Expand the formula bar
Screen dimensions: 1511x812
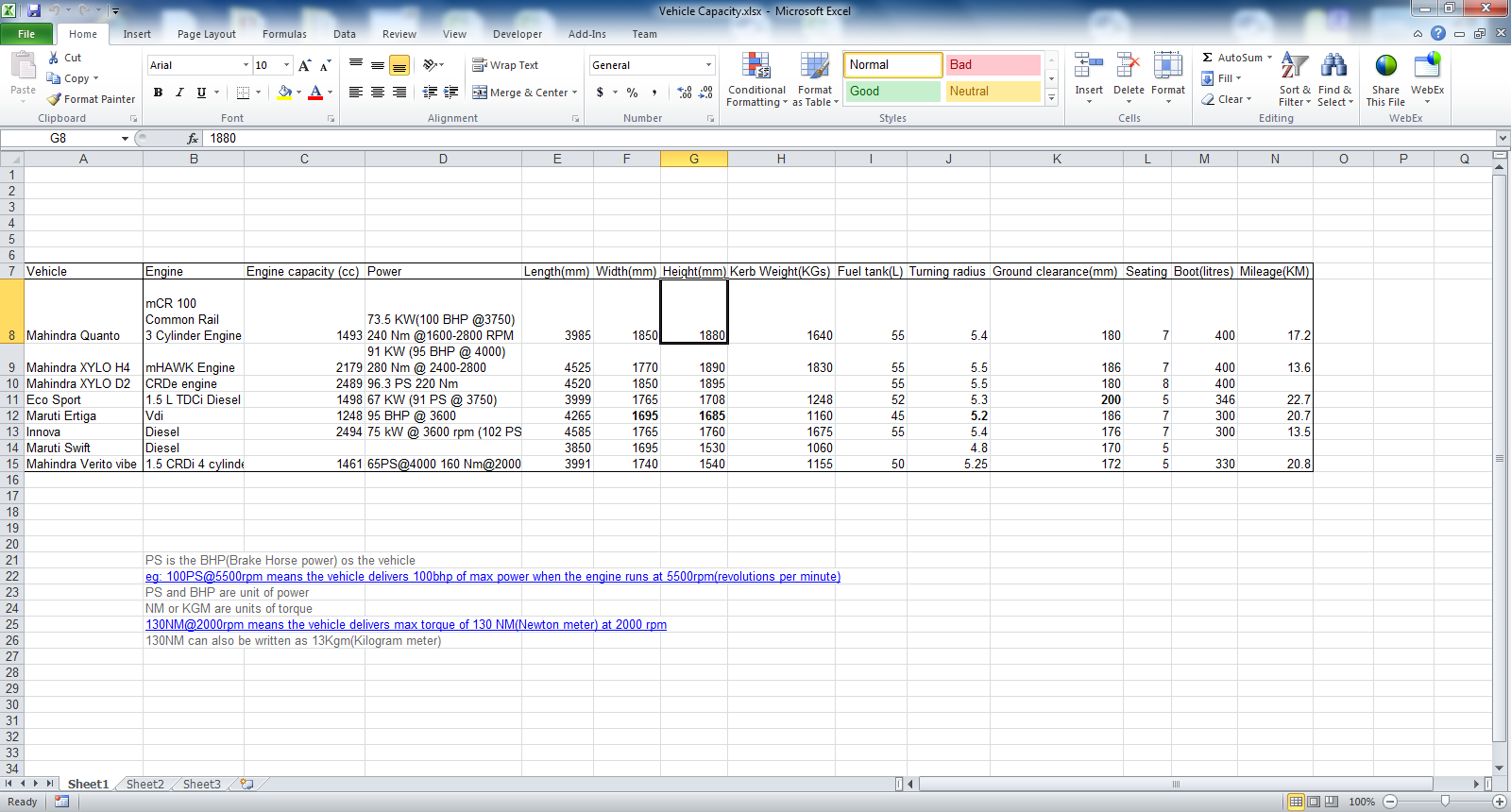(x=1503, y=138)
